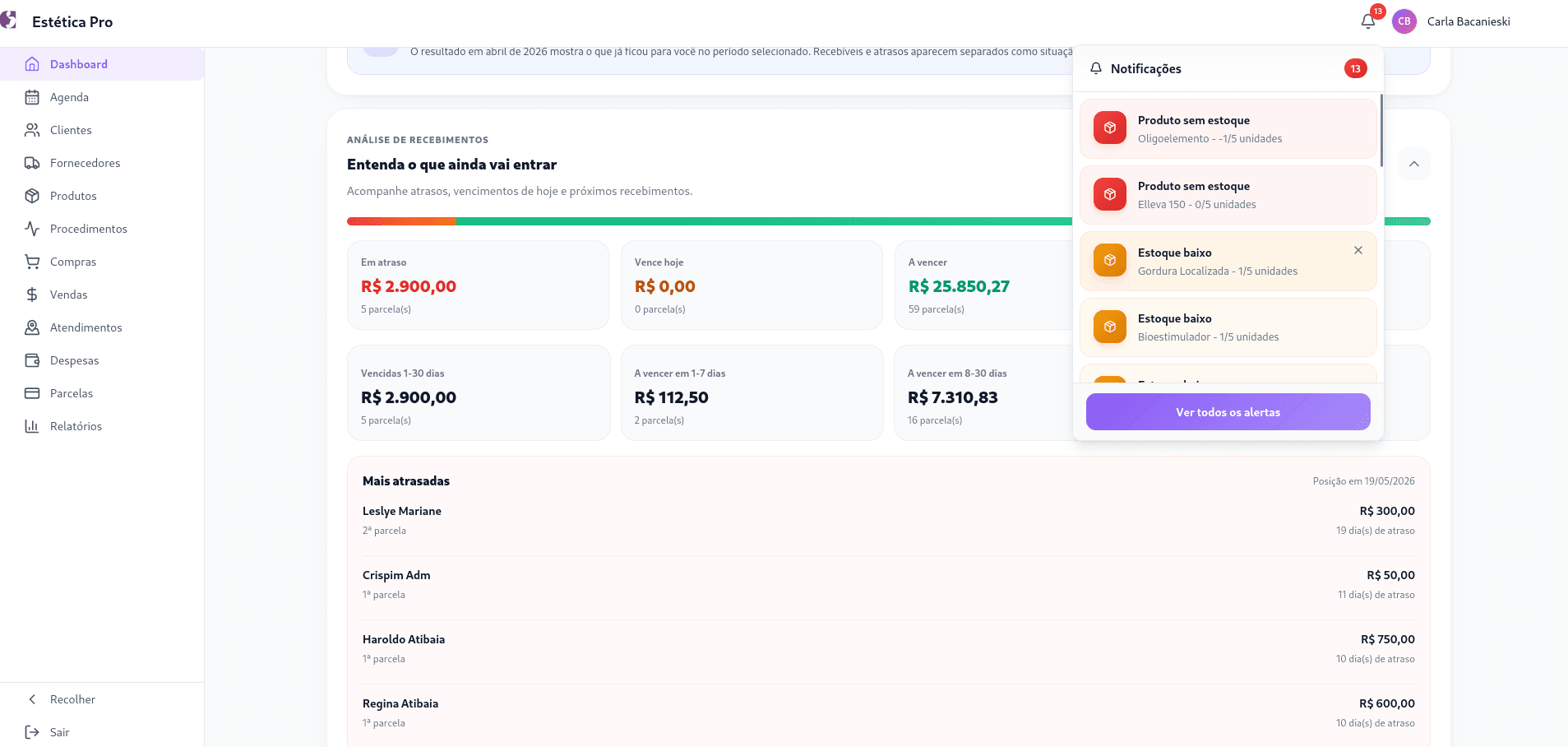Click the Fornecedores truck icon

pos(32,163)
